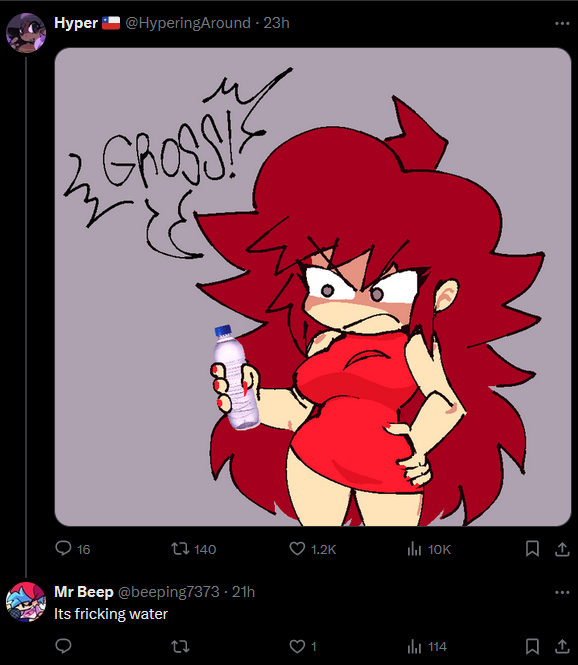Open Hyper's profile avatar
Image resolution: width=578 pixels, height=665 pixels.
tap(26, 33)
